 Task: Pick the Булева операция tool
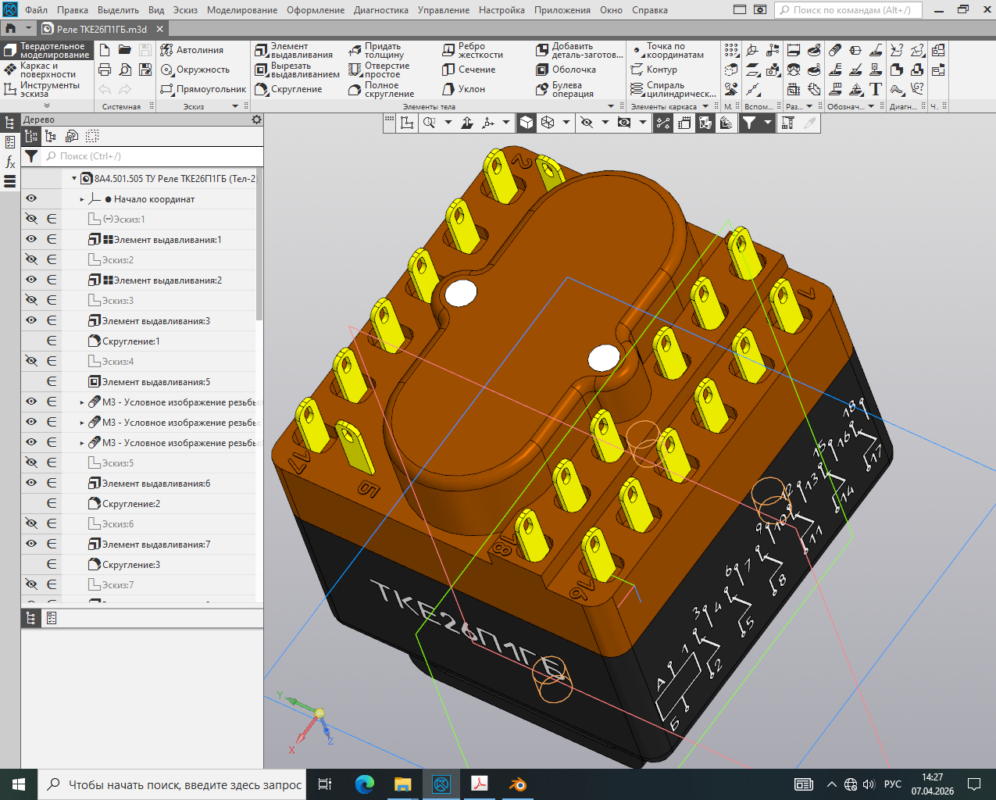pos(565,89)
